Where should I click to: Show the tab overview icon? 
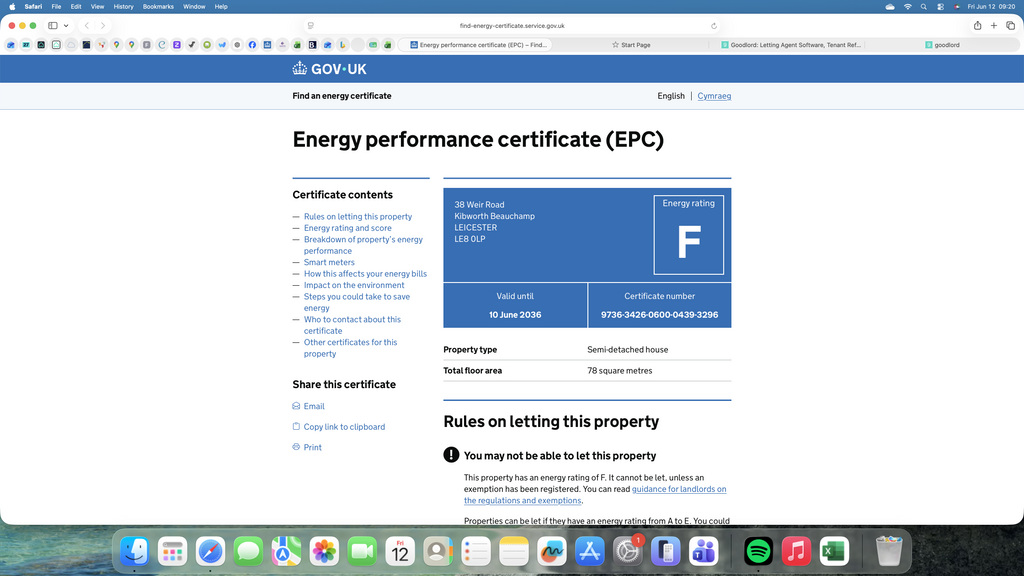coord(1010,25)
